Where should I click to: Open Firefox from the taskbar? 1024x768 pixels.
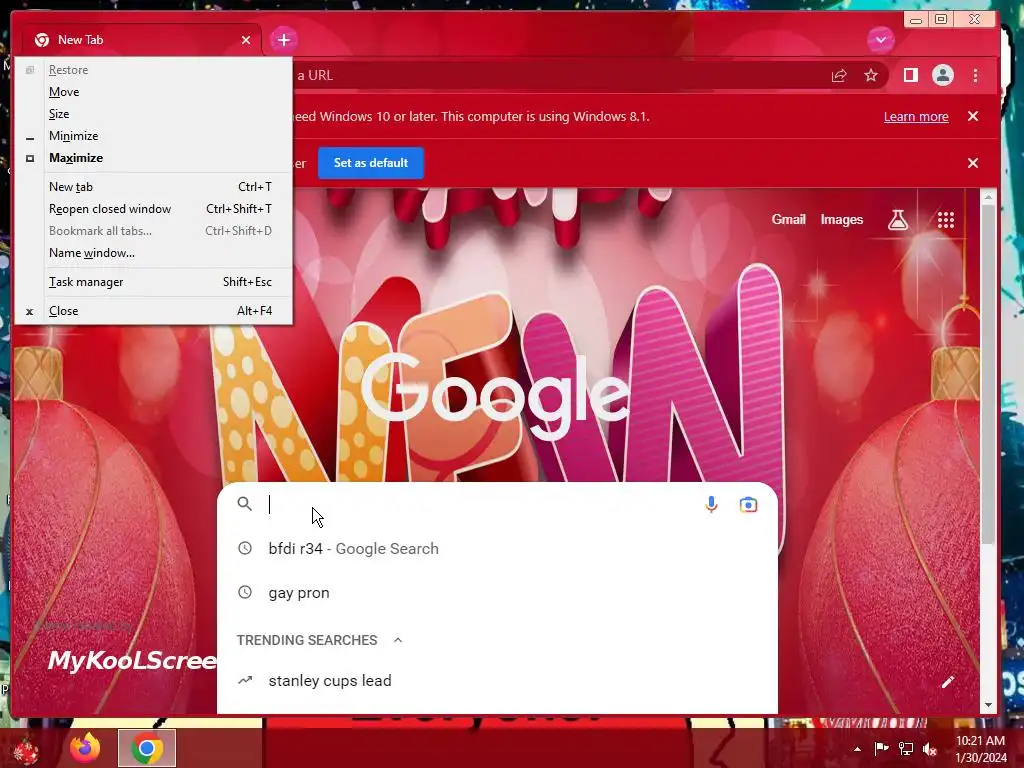point(86,748)
